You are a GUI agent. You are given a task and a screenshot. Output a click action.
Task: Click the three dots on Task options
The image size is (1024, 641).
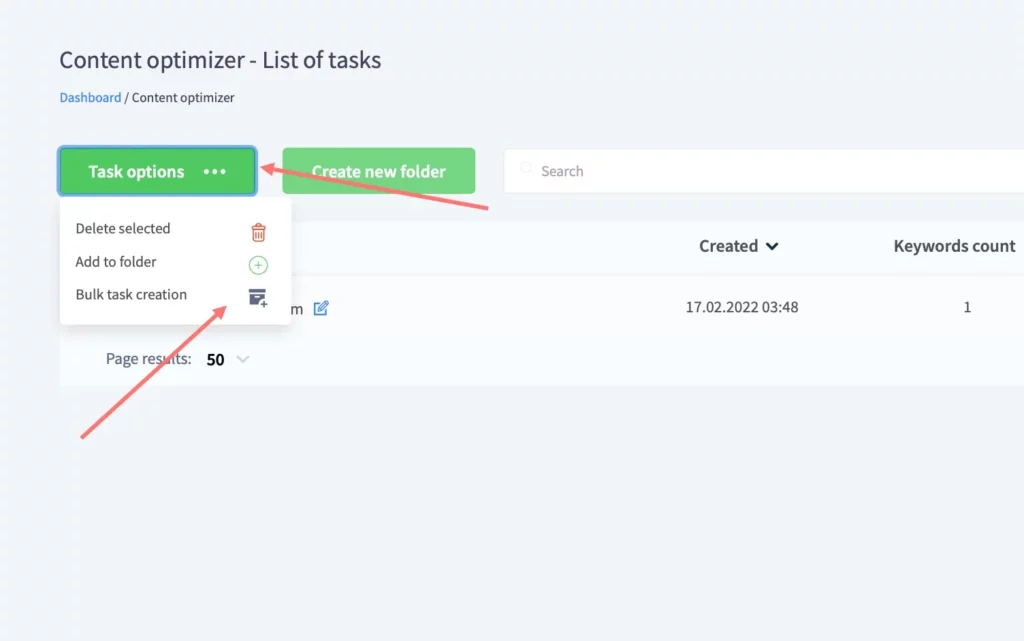click(x=214, y=172)
